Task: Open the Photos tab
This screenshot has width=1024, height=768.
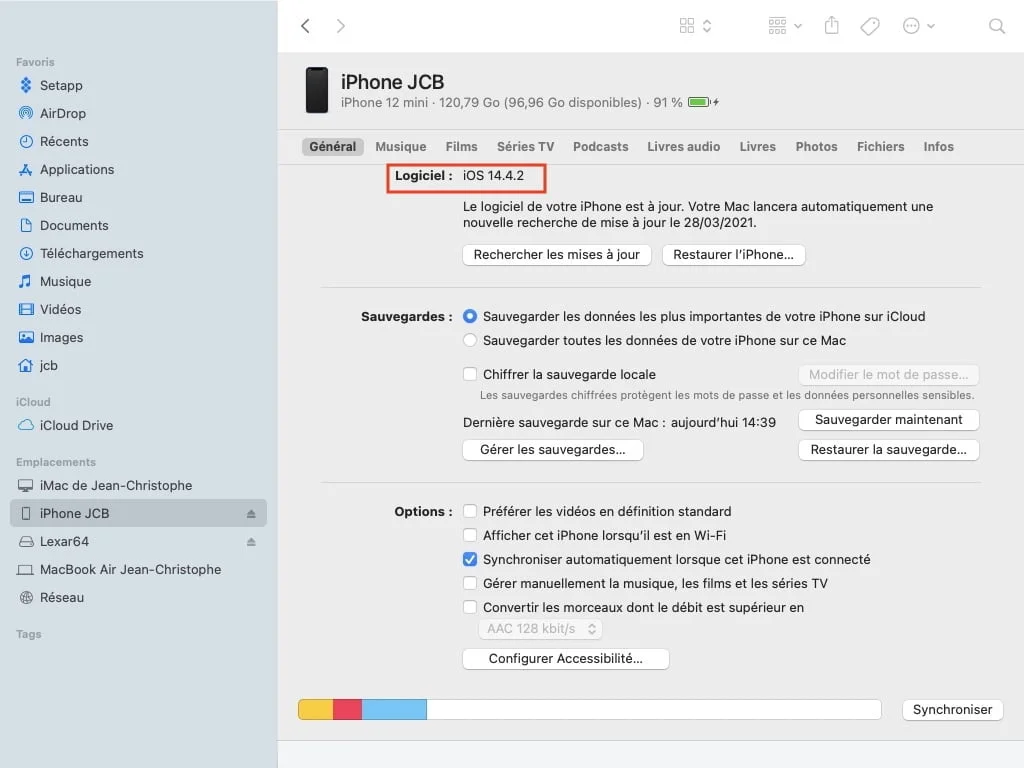Action: pos(816,147)
